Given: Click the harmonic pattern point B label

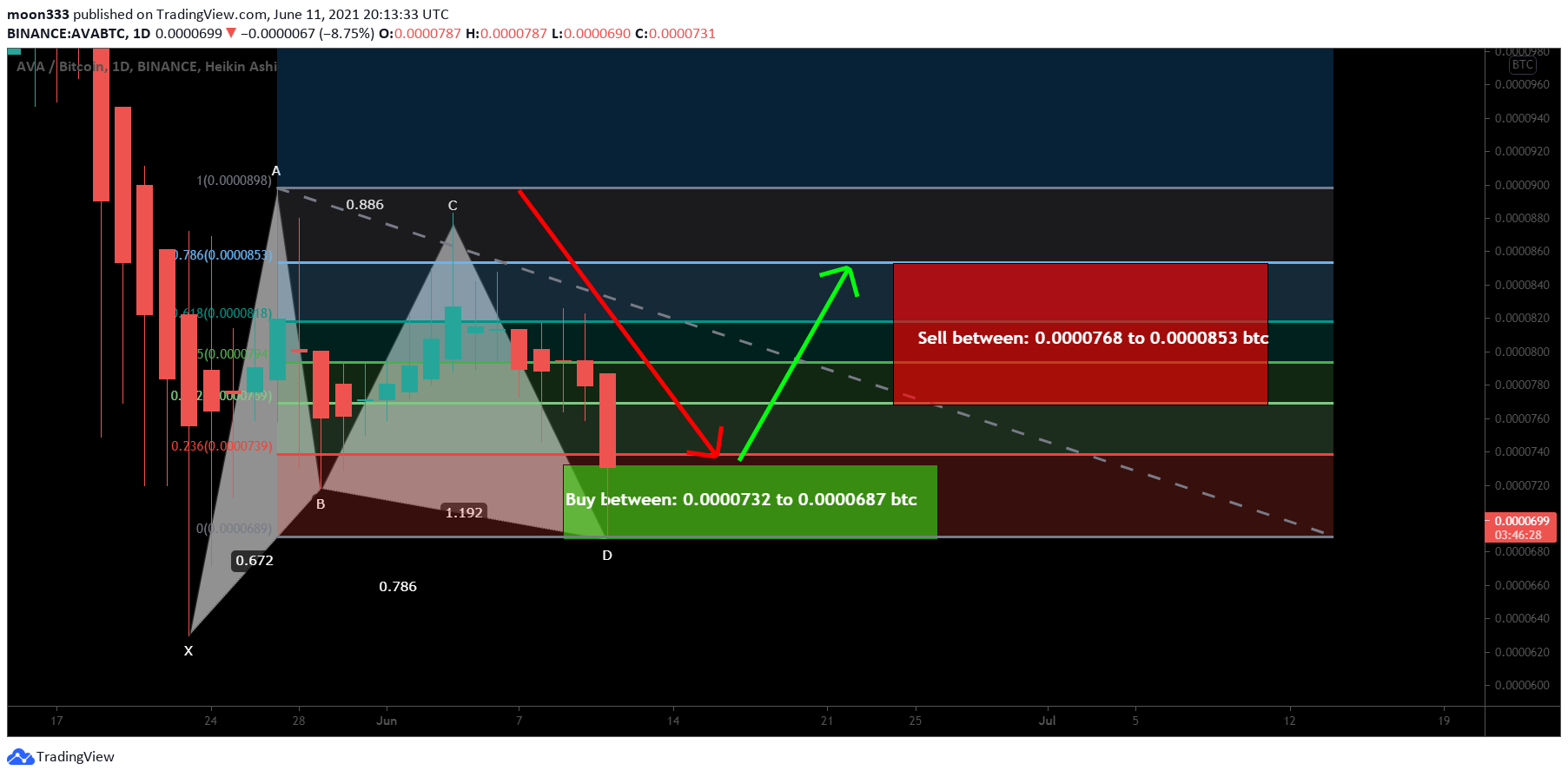Looking at the screenshot, I should coord(321,504).
